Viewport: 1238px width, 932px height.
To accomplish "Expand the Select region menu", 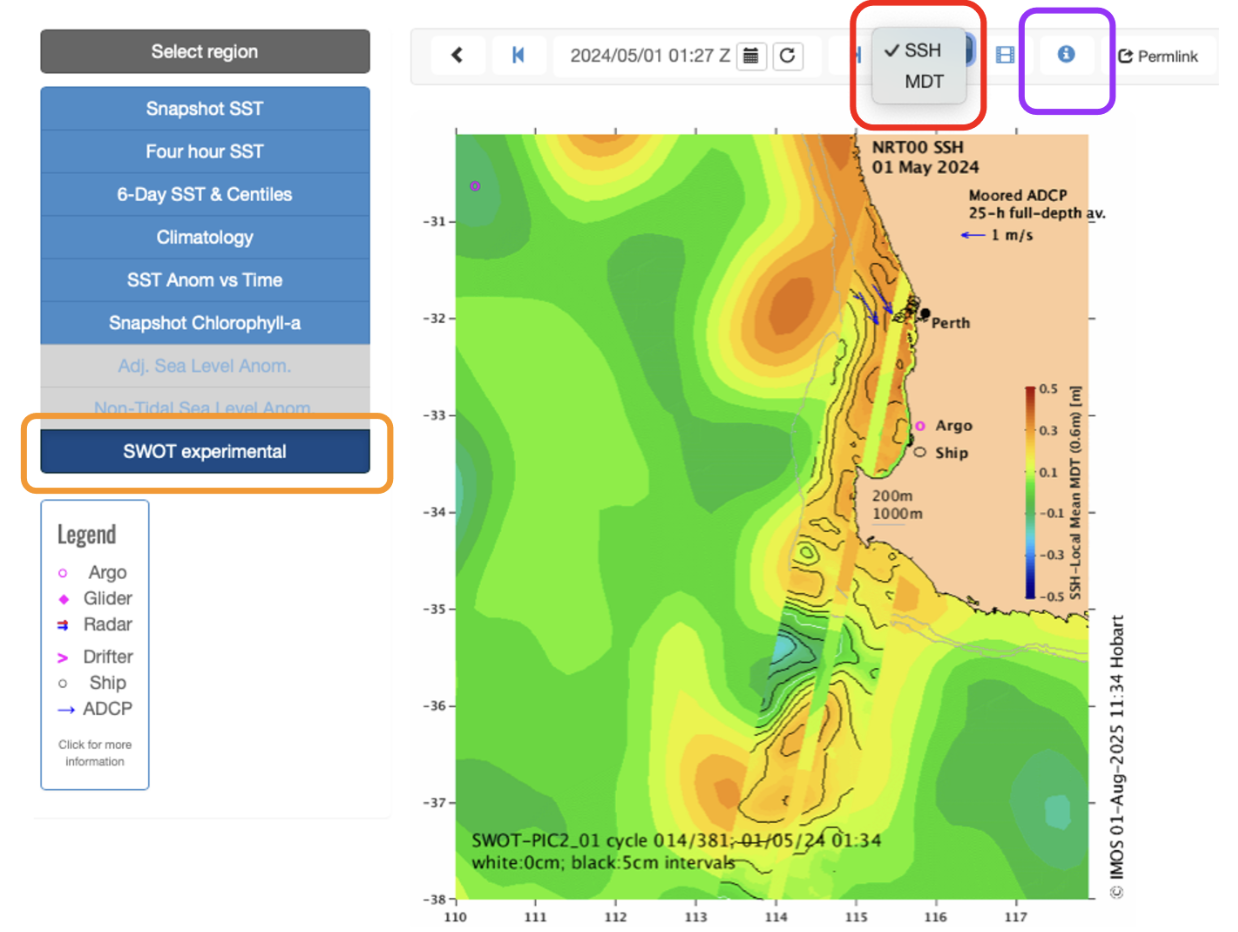I will tap(205, 51).
